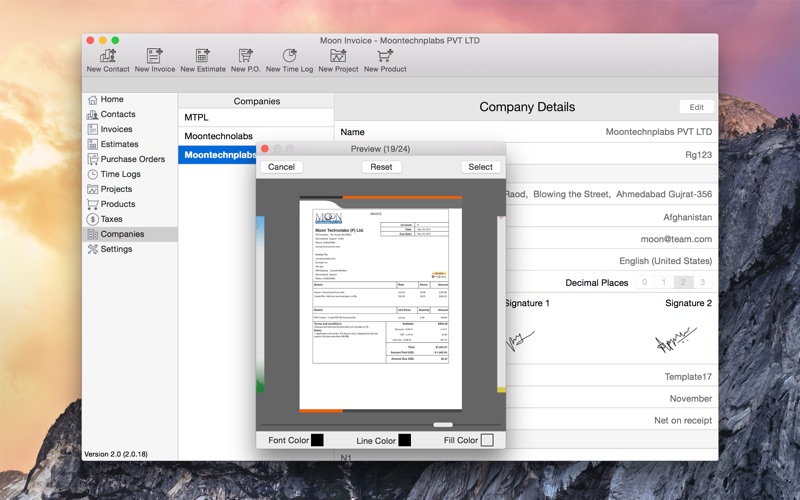Screen dimensions: 800x500
Task: Click the Estimates sidebar icon
Action: [x=92, y=144]
